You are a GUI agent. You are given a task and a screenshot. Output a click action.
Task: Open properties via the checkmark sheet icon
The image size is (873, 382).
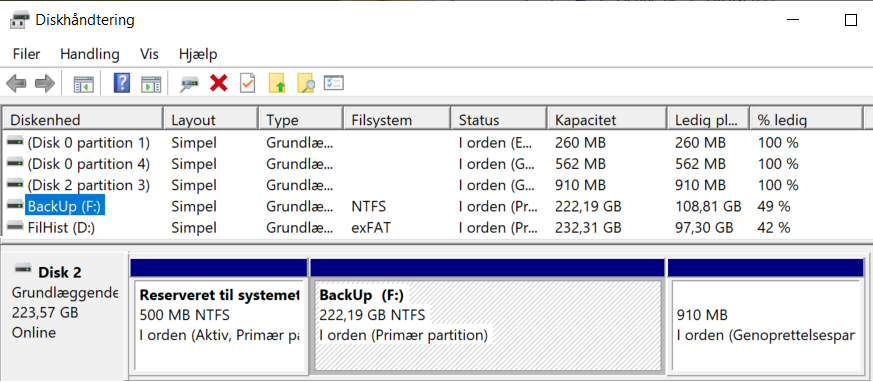(x=247, y=84)
